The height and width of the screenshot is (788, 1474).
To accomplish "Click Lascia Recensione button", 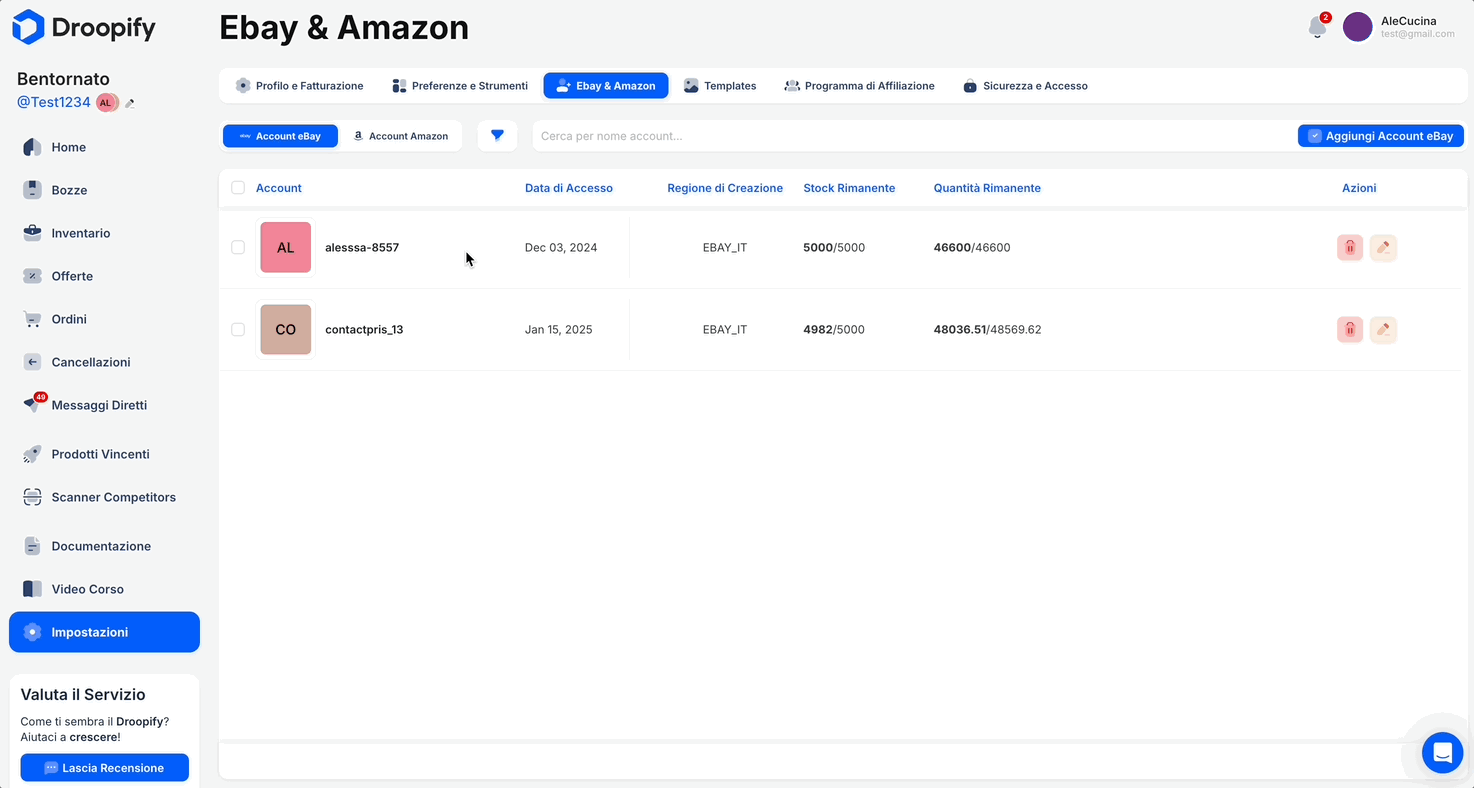I will point(105,768).
